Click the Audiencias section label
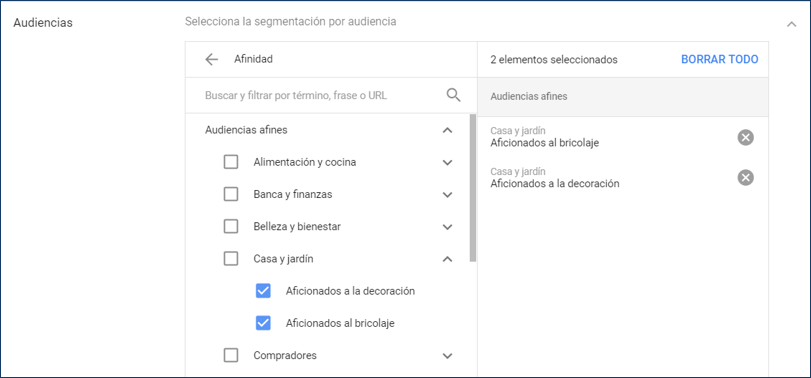Viewport: 811px width, 378px height. (x=43, y=23)
